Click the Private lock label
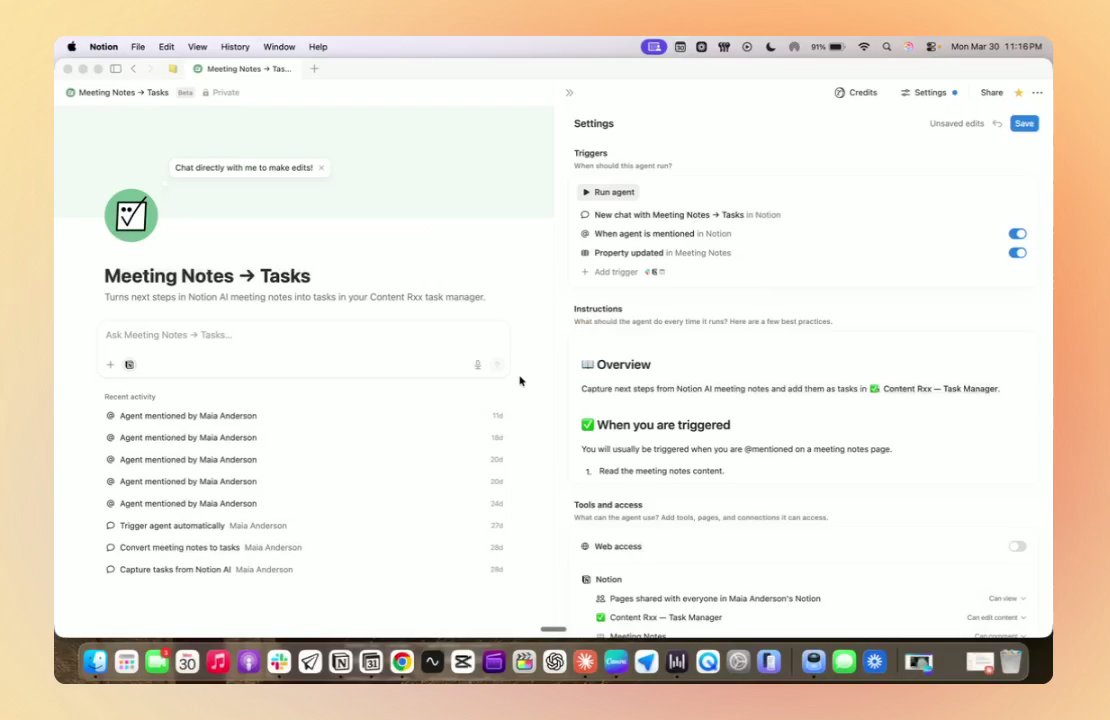This screenshot has width=1110, height=720. point(221,93)
